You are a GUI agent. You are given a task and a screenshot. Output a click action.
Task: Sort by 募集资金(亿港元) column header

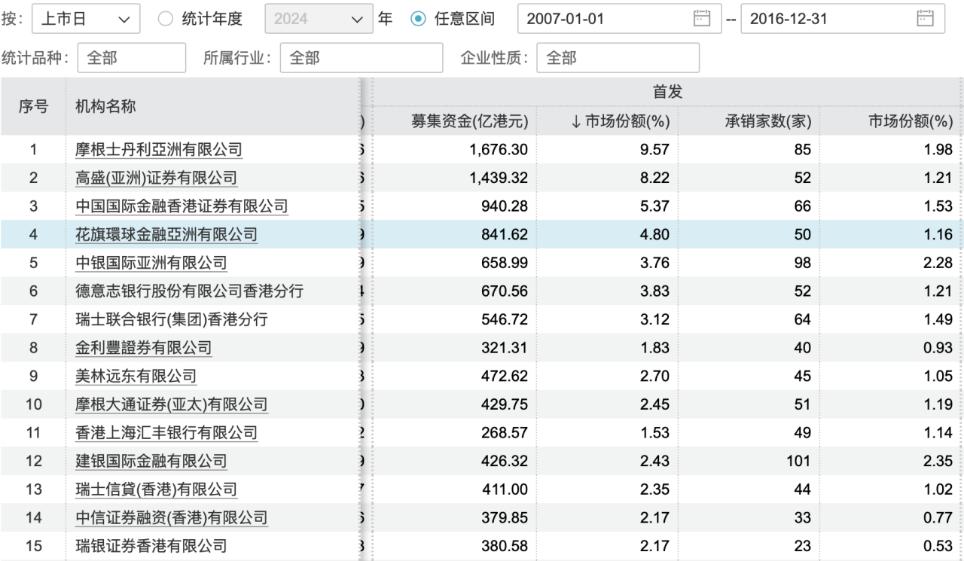470,121
